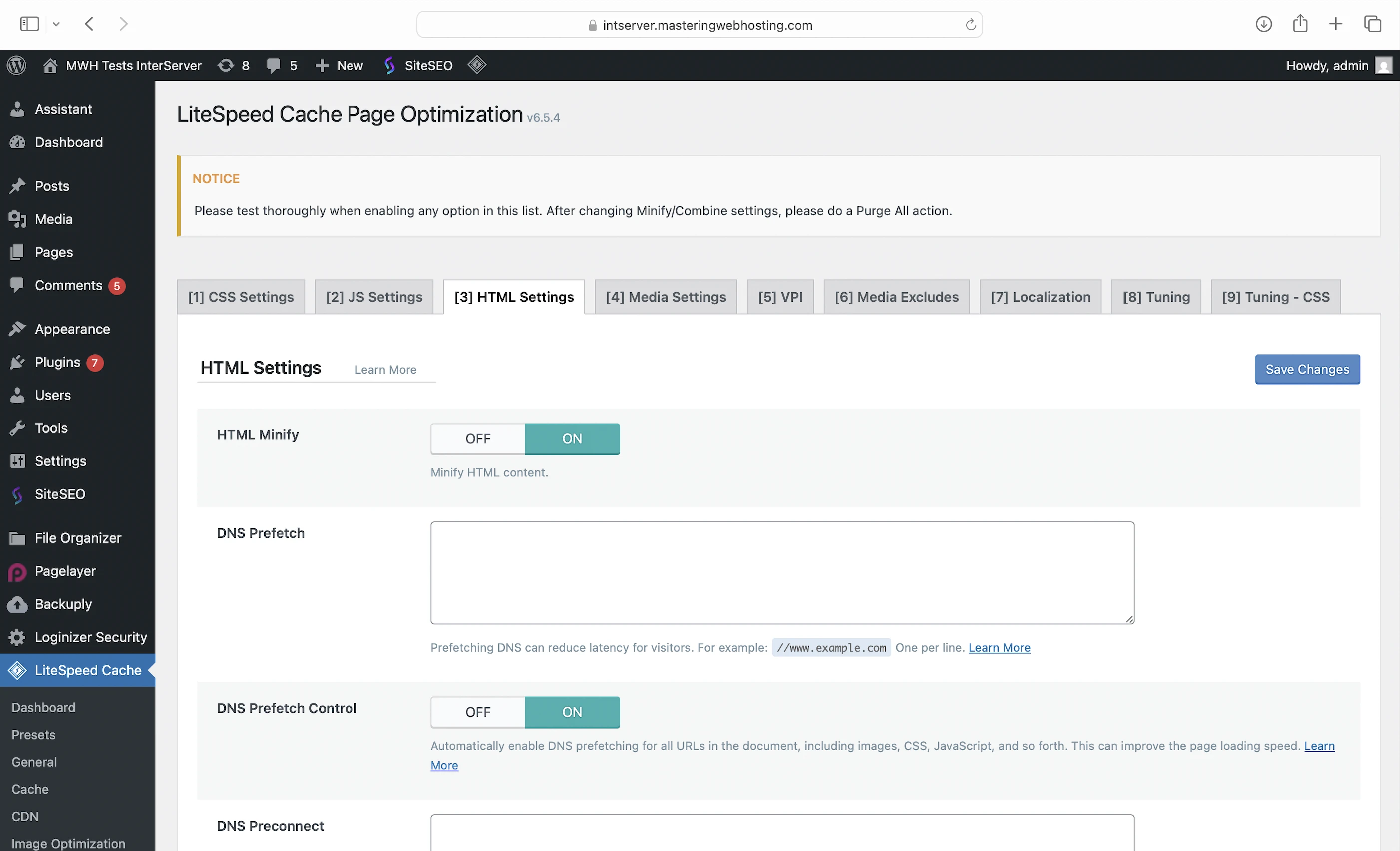Image resolution: width=1400 pixels, height=851 pixels.
Task: Open the New content menu in admin bar
Action: (x=339, y=65)
